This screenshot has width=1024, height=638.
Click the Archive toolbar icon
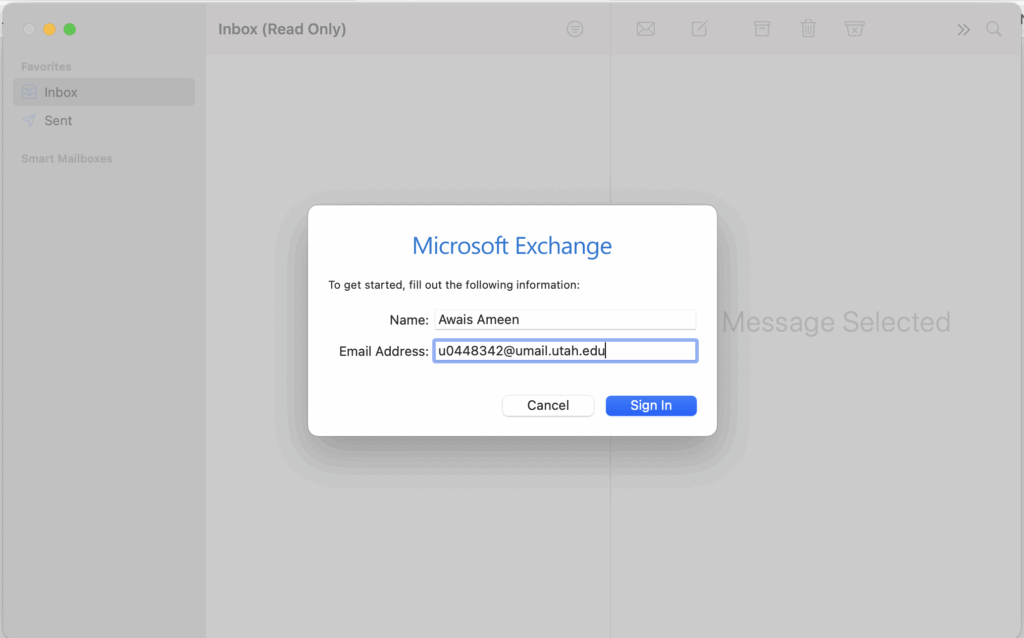tap(761, 29)
